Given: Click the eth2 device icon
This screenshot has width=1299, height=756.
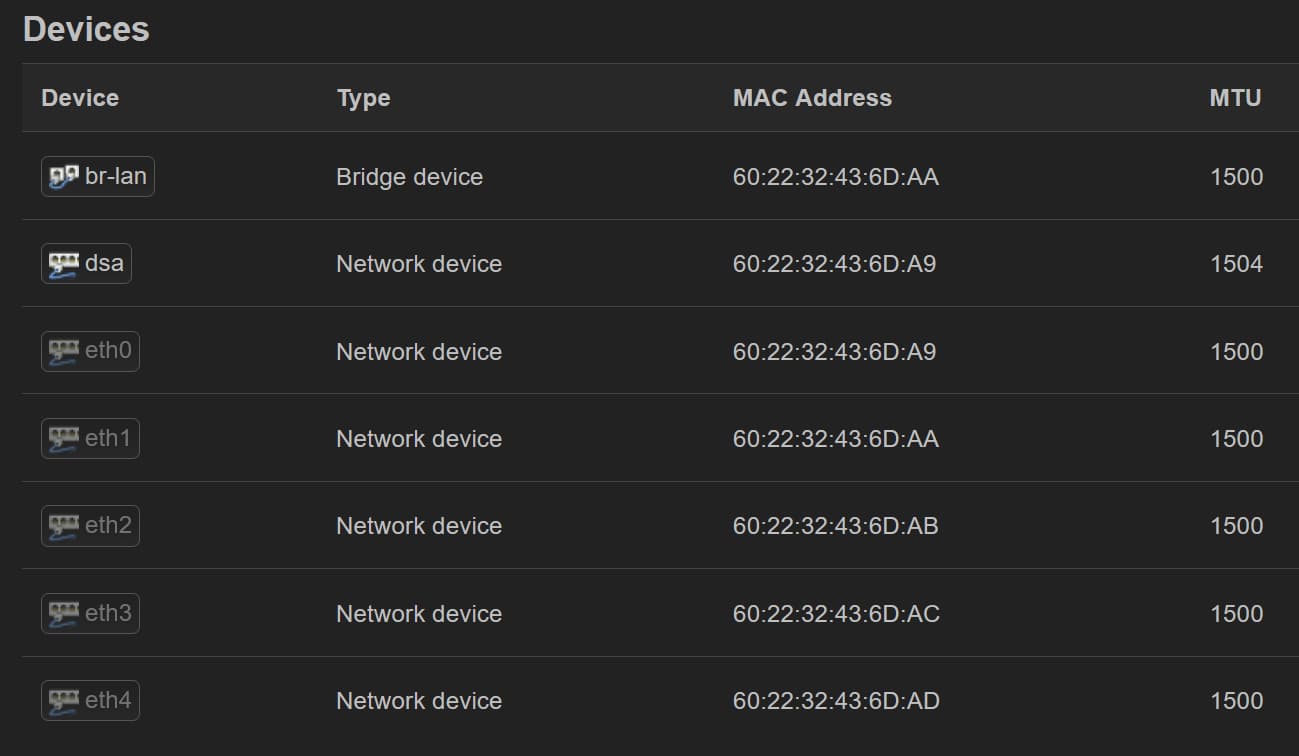Looking at the screenshot, I should coord(62,525).
